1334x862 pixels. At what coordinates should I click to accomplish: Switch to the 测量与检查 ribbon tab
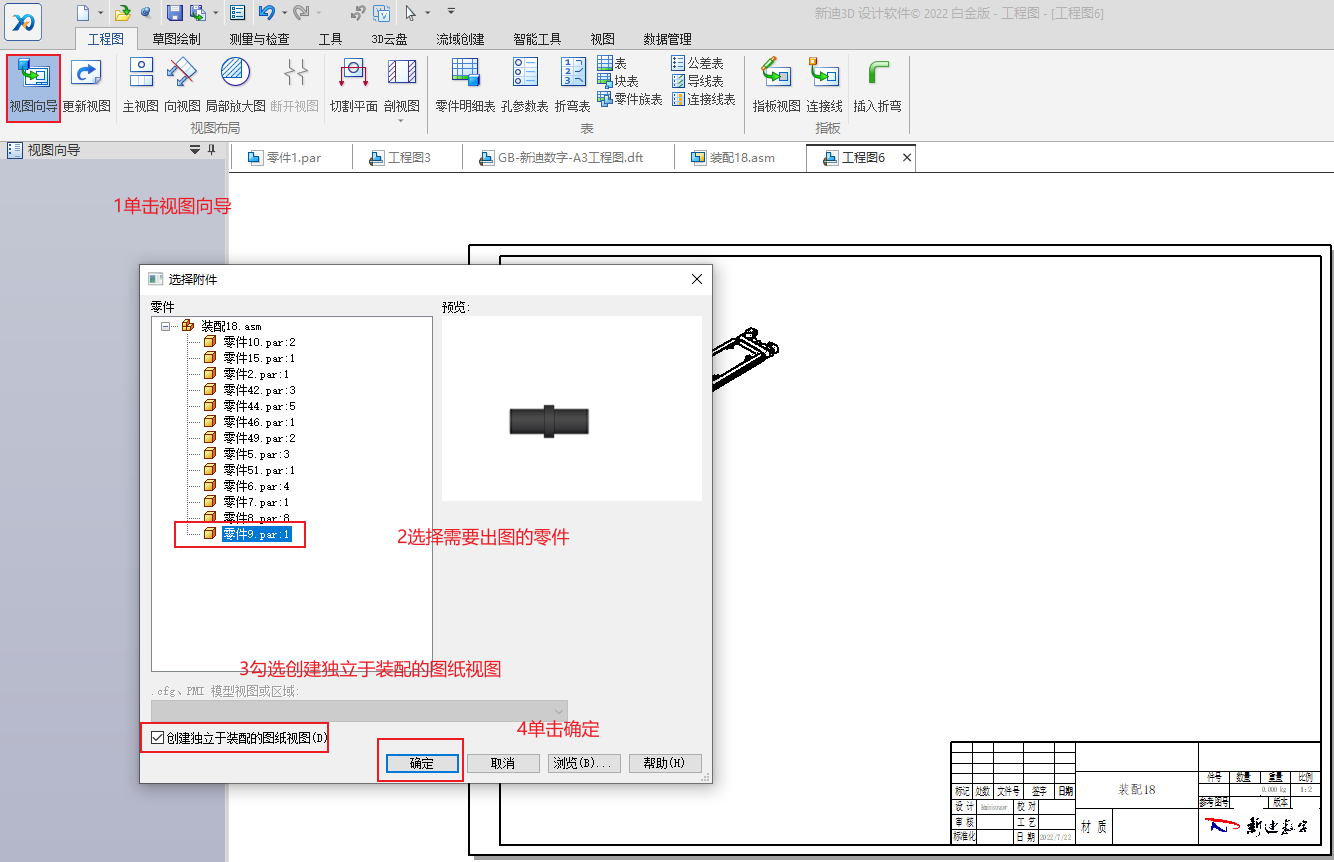(x=259, y=39)
